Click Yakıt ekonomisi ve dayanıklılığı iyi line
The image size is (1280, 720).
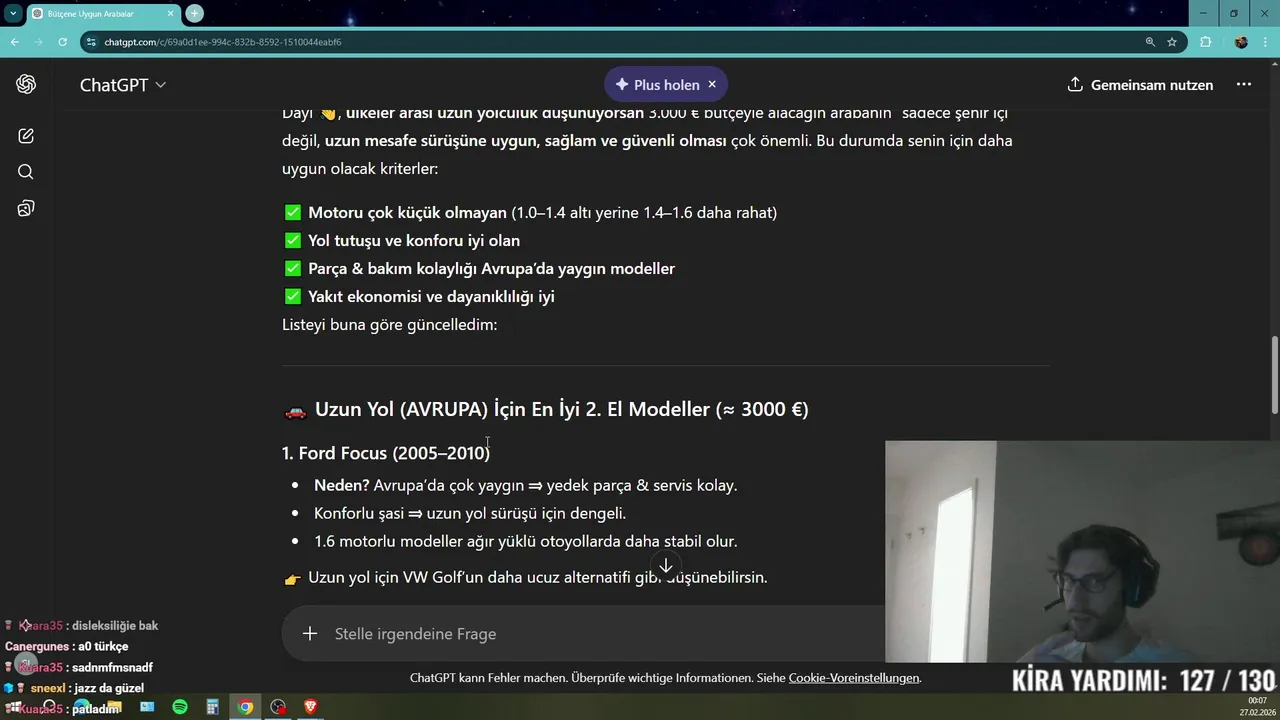419,296
